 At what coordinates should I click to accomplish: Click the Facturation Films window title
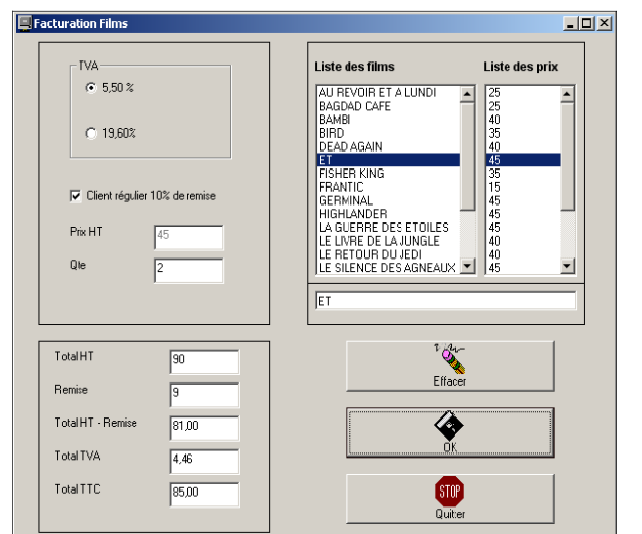81,23
